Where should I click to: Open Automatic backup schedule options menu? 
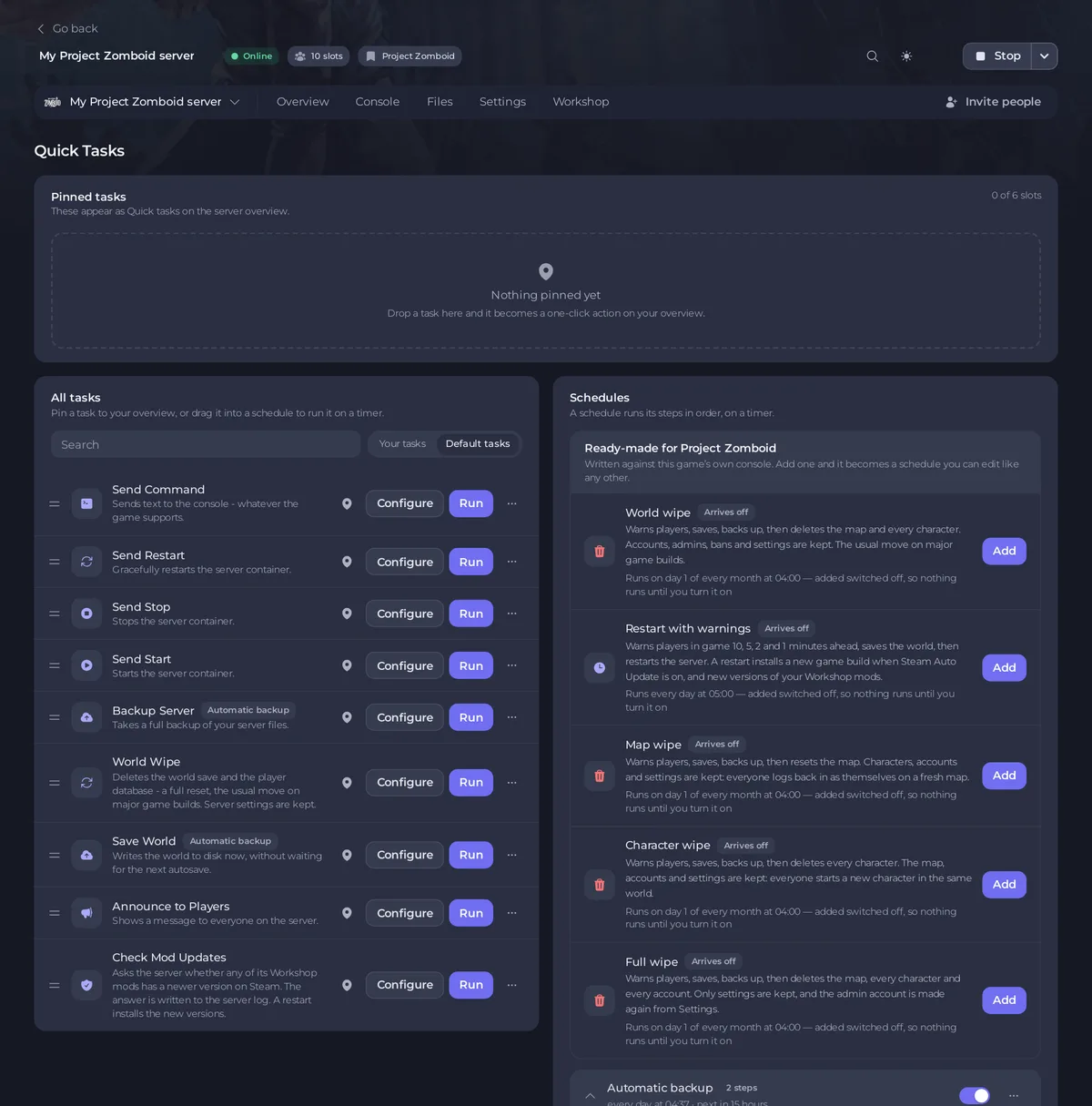[x=1014, y=1095]
